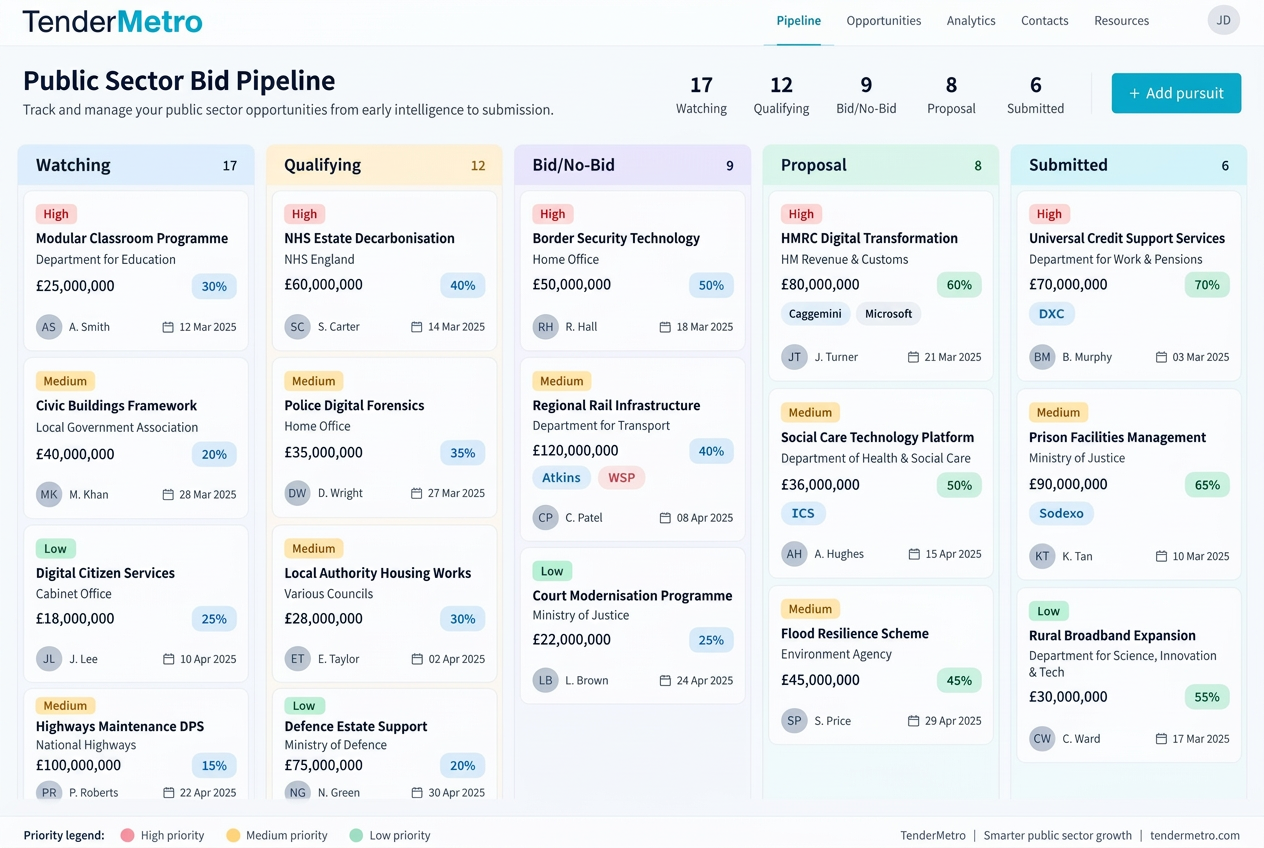Click the Watching column header
The image size is (1264, 848).
(x=136, y=165)
